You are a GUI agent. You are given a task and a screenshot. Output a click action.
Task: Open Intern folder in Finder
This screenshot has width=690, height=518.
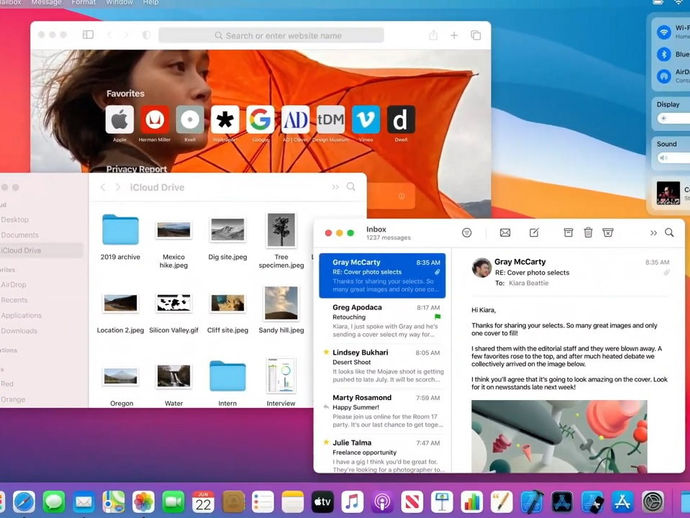click(228, 376)
